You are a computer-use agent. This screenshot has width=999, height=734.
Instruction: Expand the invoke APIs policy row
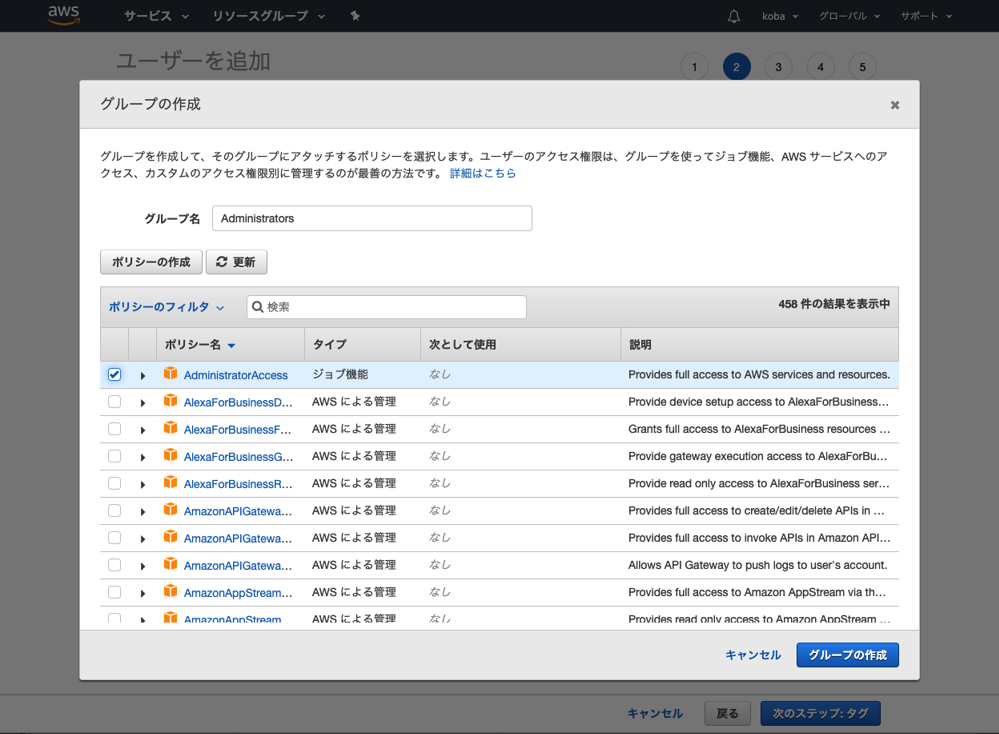point(143,539)
